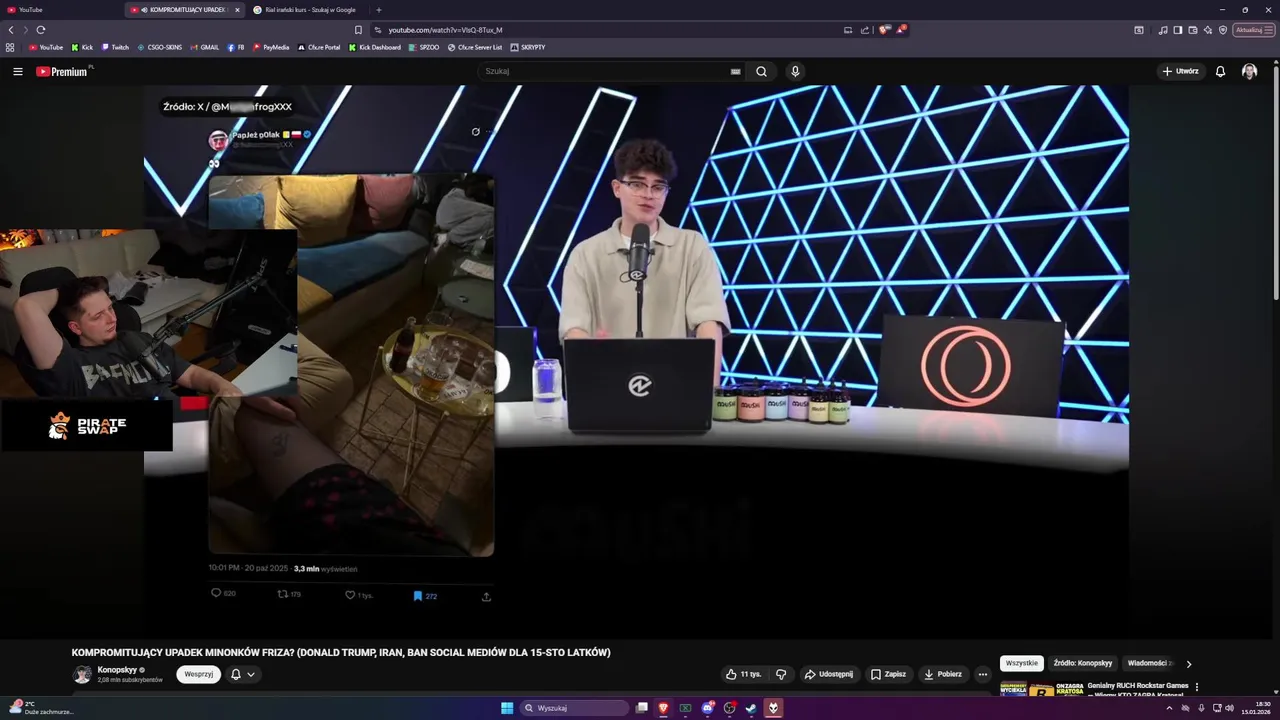Click the Brave Shields lion icon
Viewport: 1280px width, 720px height.
coord(884,30)
